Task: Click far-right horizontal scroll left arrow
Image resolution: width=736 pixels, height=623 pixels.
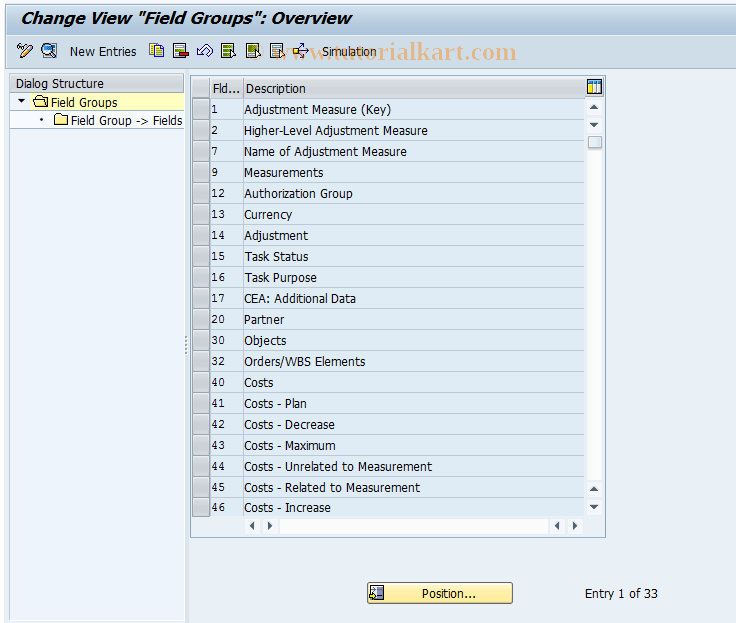Action: pos(557,526)
